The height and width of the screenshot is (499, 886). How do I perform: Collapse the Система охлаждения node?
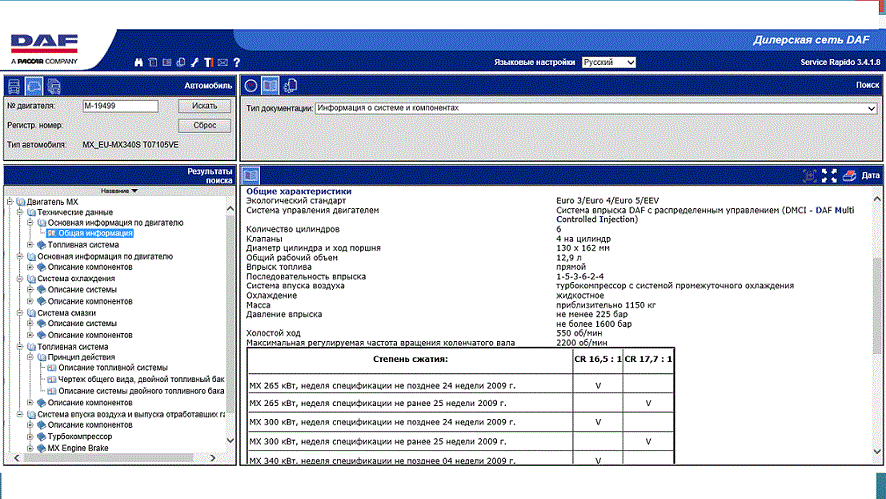click(20, 279)
